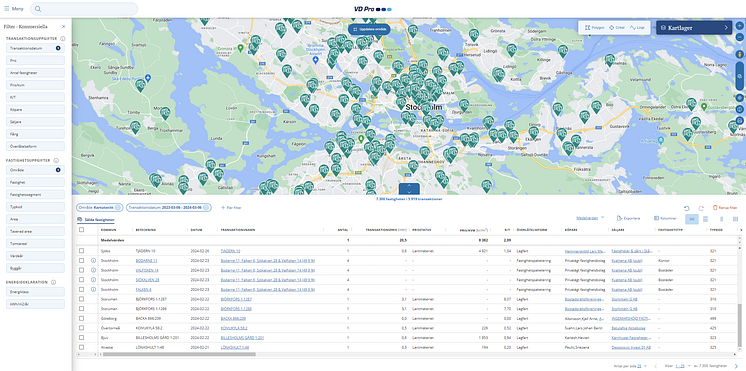The height and width of the screenshot is (371, 746).
Task: Open the Fastighetssegment filter
Action: [x=35, y=195]
